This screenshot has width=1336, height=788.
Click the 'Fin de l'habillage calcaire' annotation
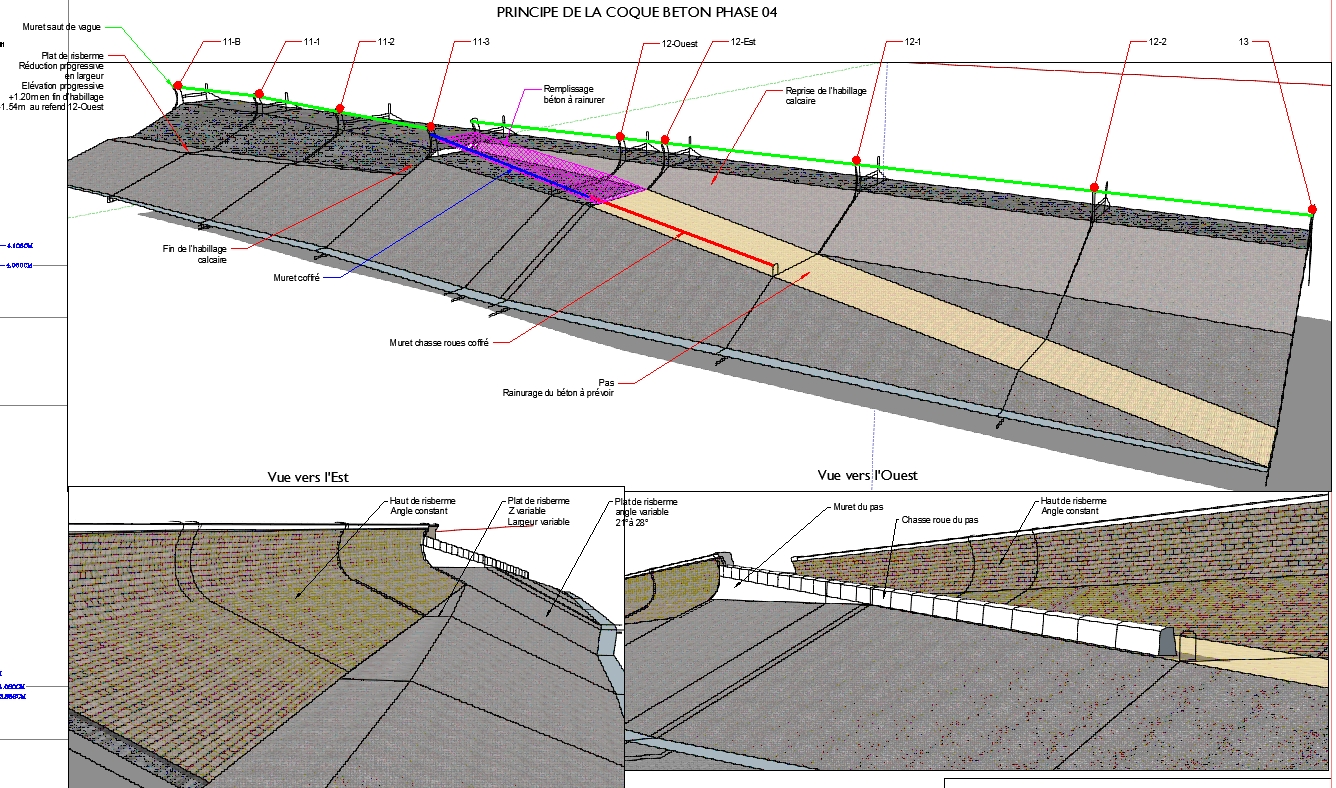click(x=197, y=254)
